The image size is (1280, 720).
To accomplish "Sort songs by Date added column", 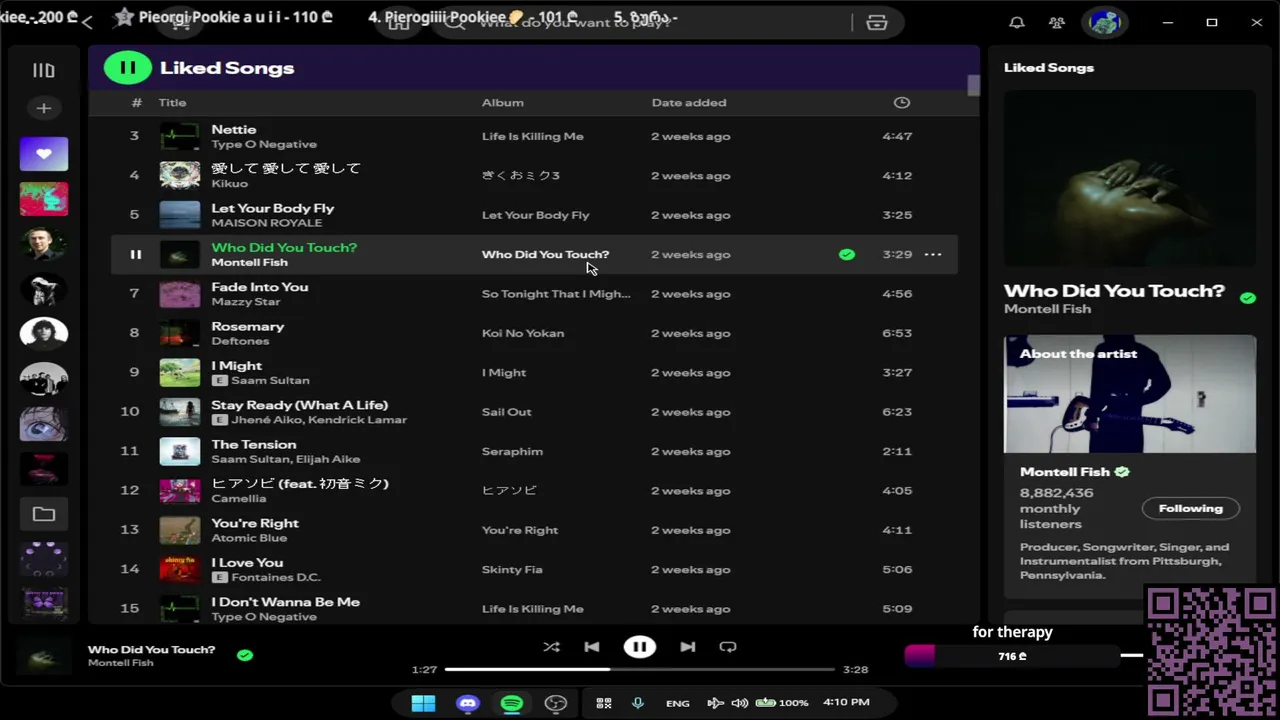I will (689, 102).
